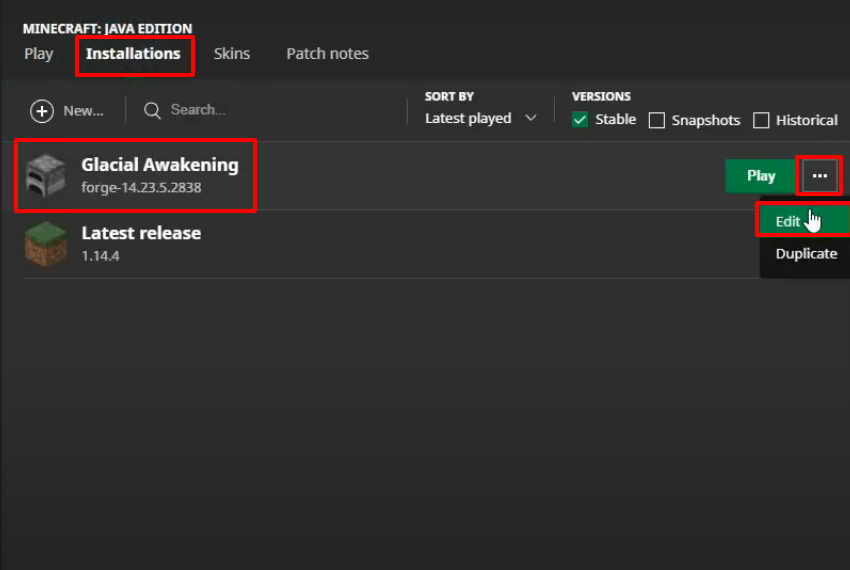This screenshot has height=570, width=850.
Task: Select the Latest release installation name
Action: [141, 233]
